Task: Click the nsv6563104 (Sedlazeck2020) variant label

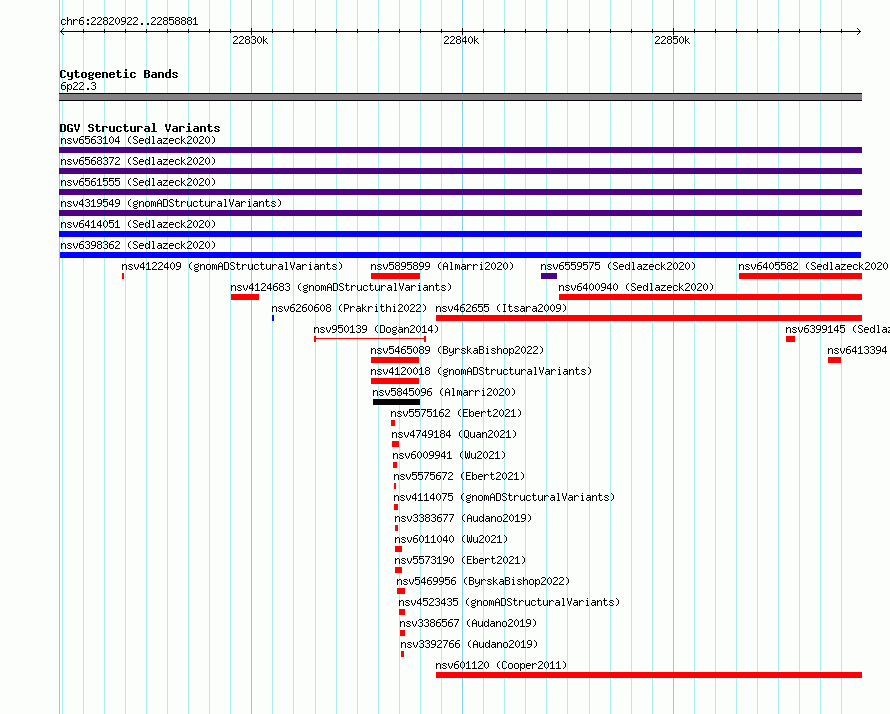Action: 138,140
